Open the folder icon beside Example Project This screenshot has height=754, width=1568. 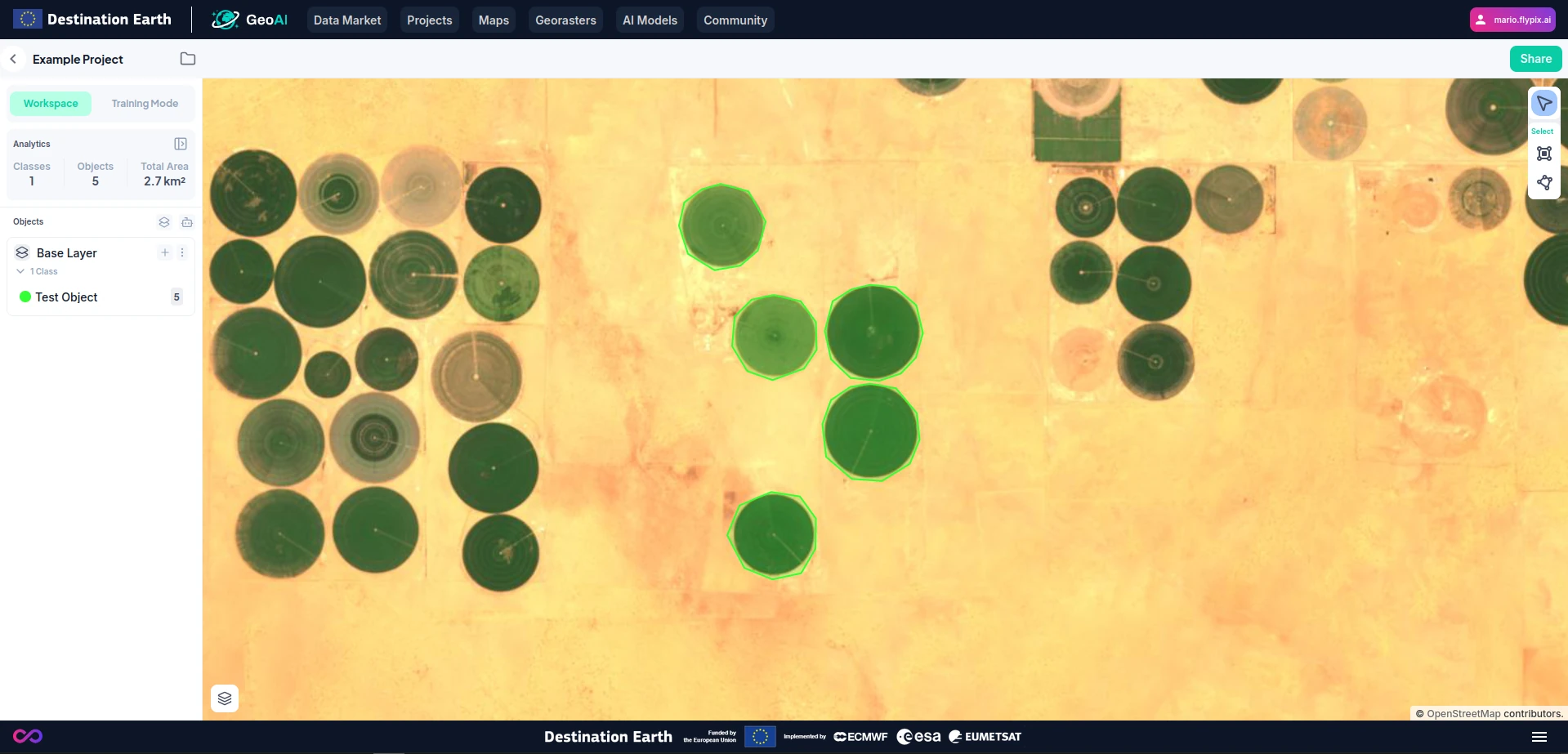(x=188, y=59)
